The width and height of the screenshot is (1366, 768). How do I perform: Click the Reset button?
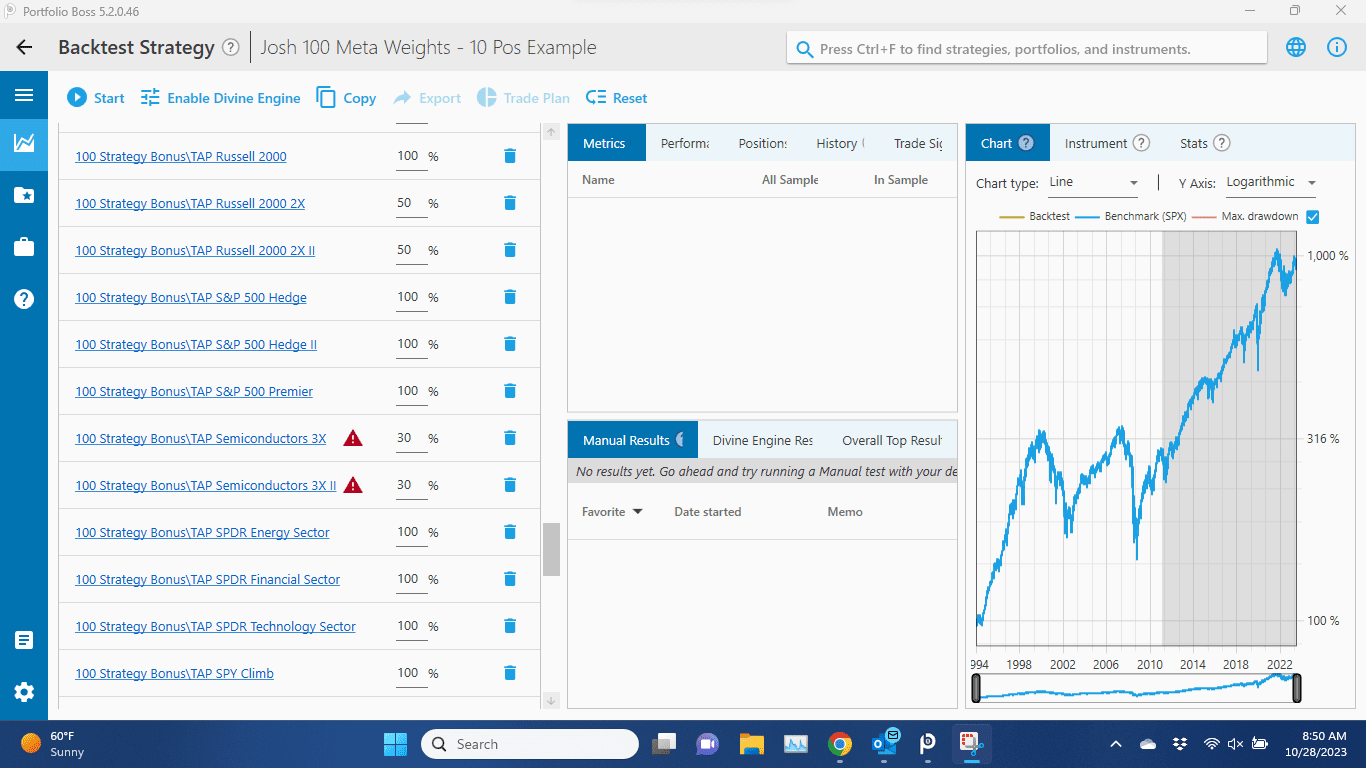pyautogui.click(x=616, y=97)
